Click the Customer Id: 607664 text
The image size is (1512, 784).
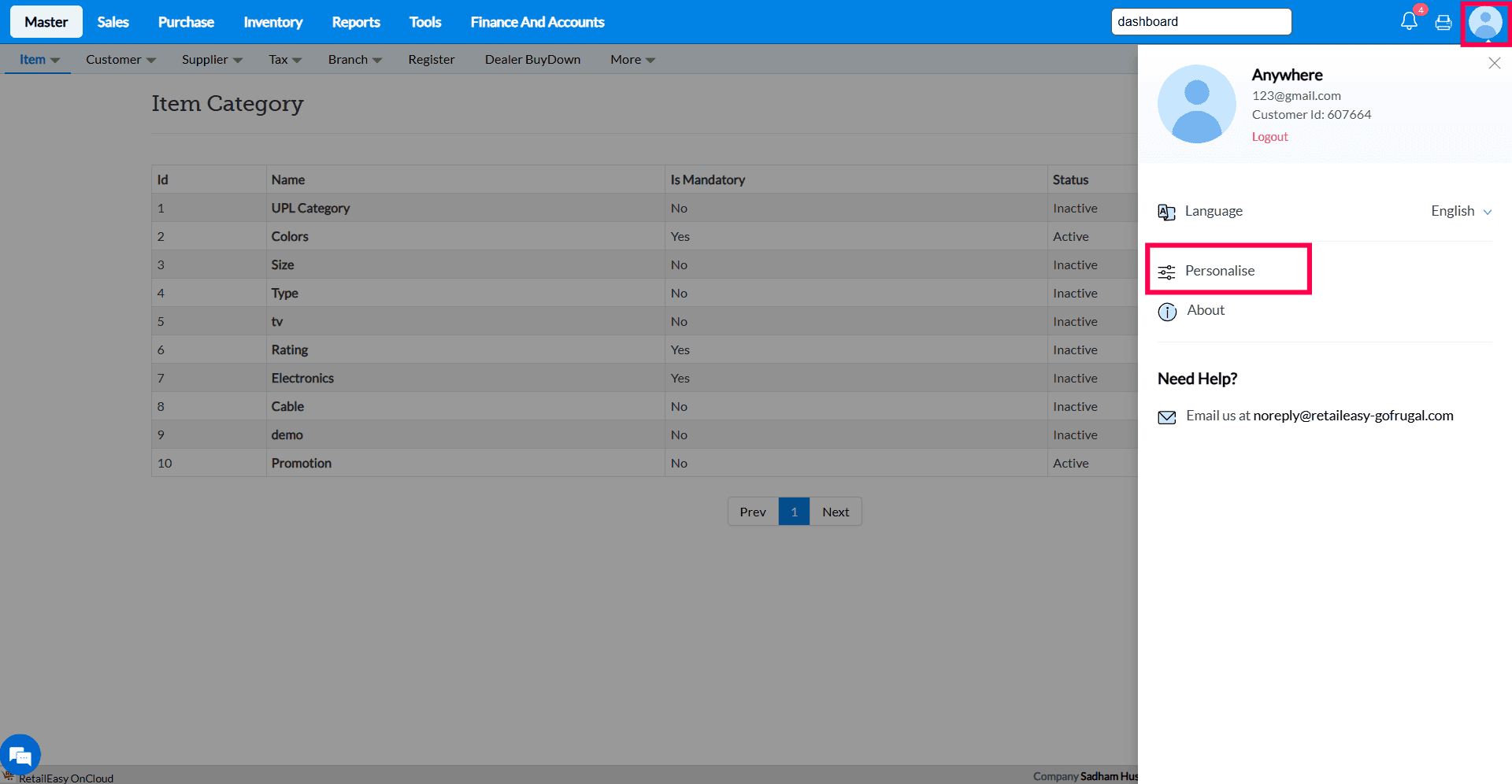click(1312, 114)
